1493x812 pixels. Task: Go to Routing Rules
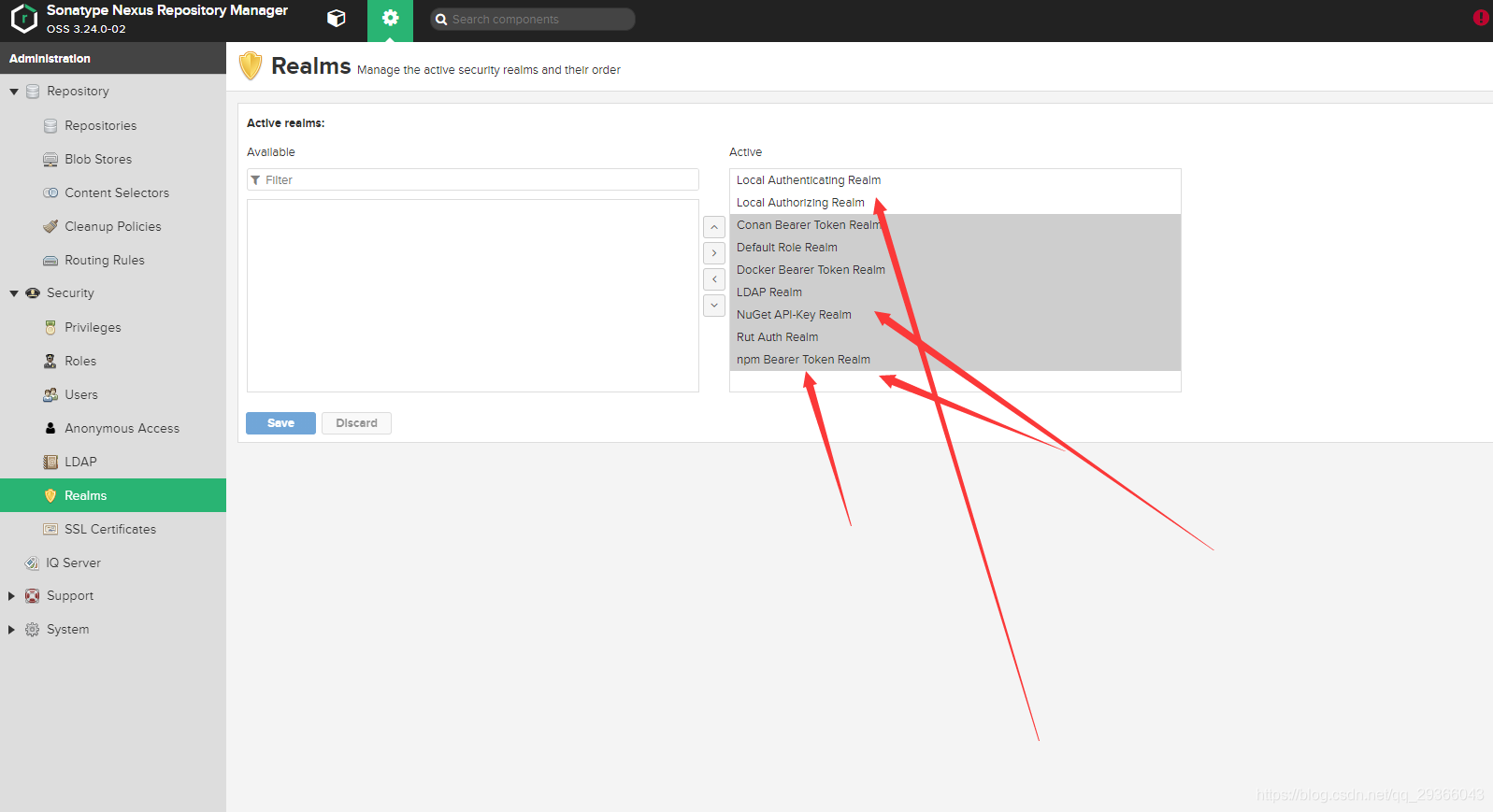click(x=105, y=261)
